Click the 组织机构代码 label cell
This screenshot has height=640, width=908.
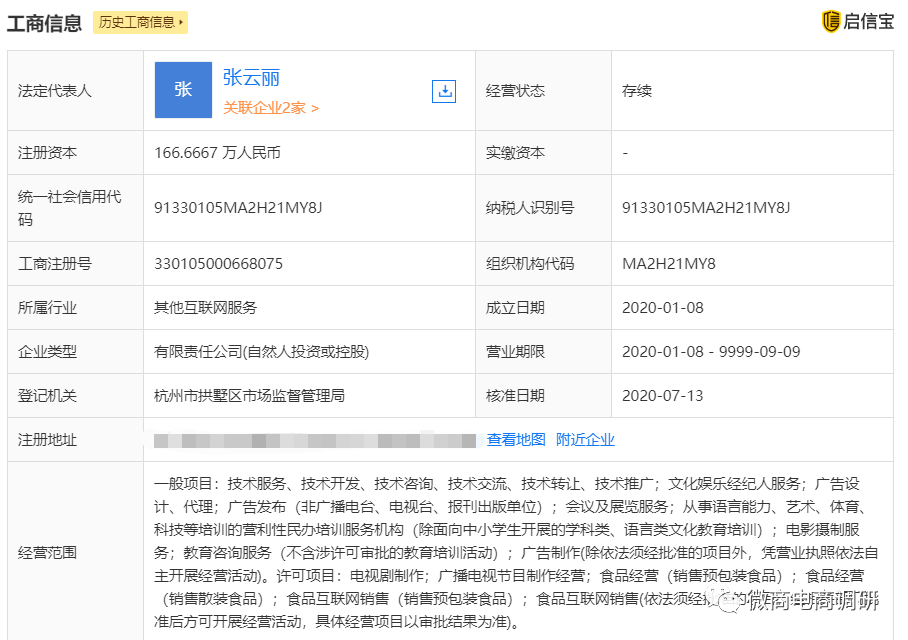[543, 264]
